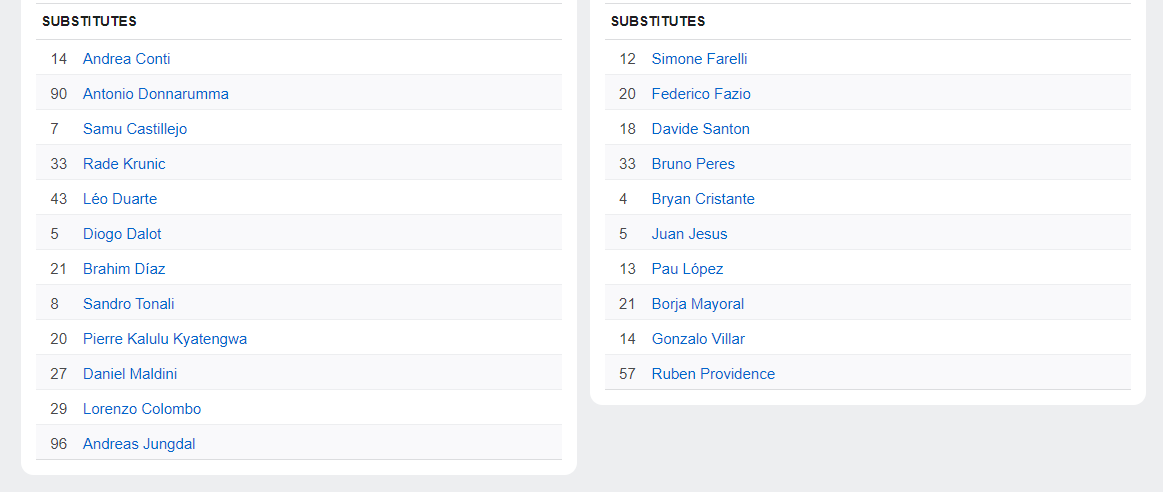Click Bryan Cristante link
1163x492 pixels.
[703, 199]
